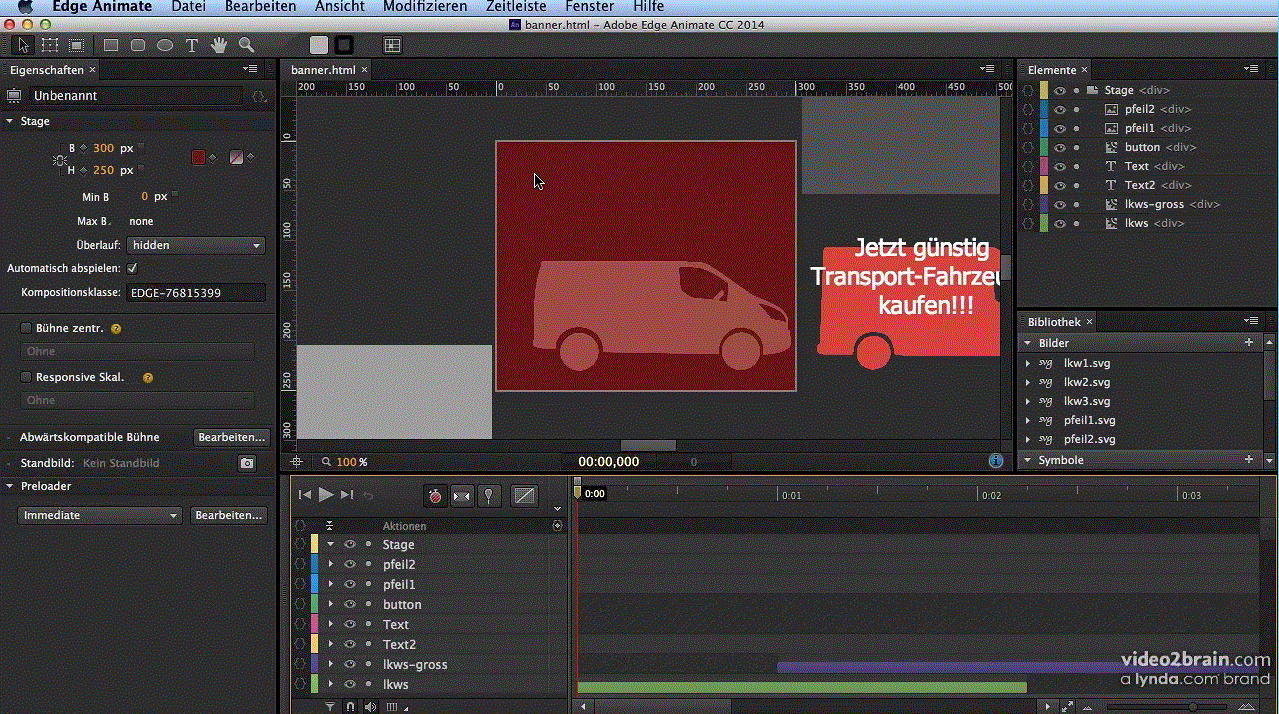This screenshot has width=1279, height=714.
Task: Jump to timeline end button
Action: [x=347, y=495]
